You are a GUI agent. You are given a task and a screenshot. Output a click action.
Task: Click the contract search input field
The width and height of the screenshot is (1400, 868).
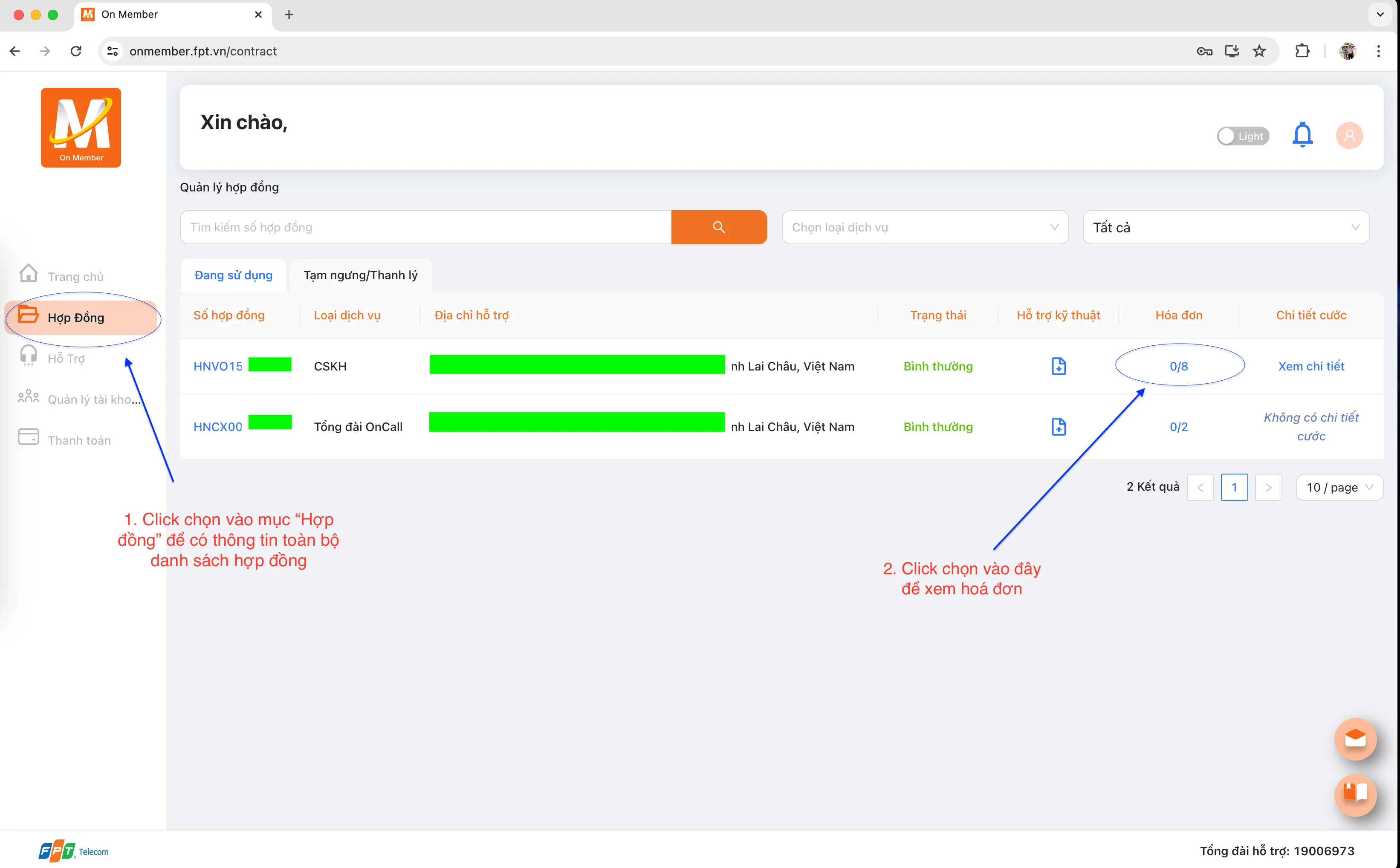pyautogui.click(x=425, y=227)
